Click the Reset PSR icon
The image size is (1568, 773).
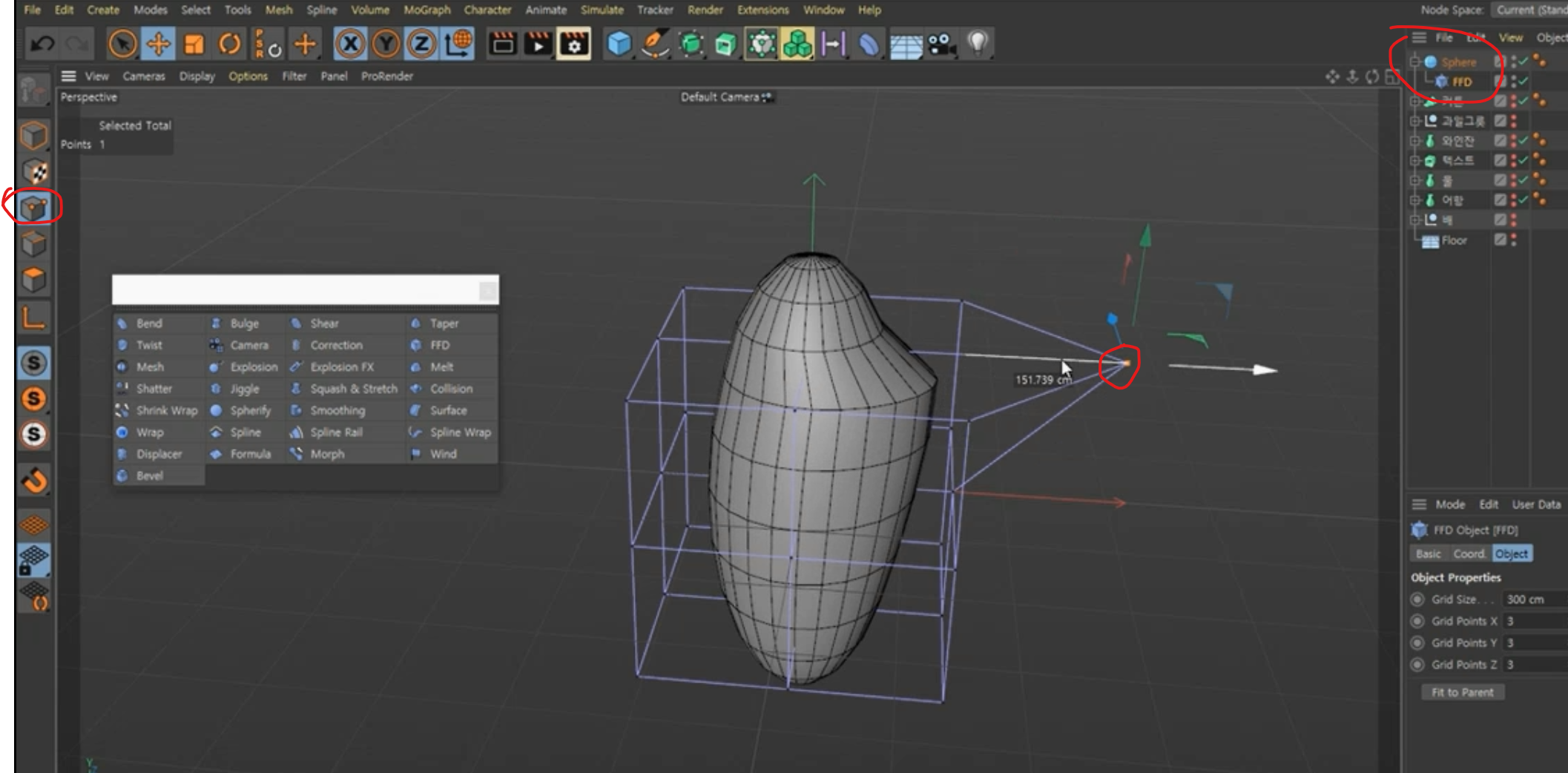[268, 45]
